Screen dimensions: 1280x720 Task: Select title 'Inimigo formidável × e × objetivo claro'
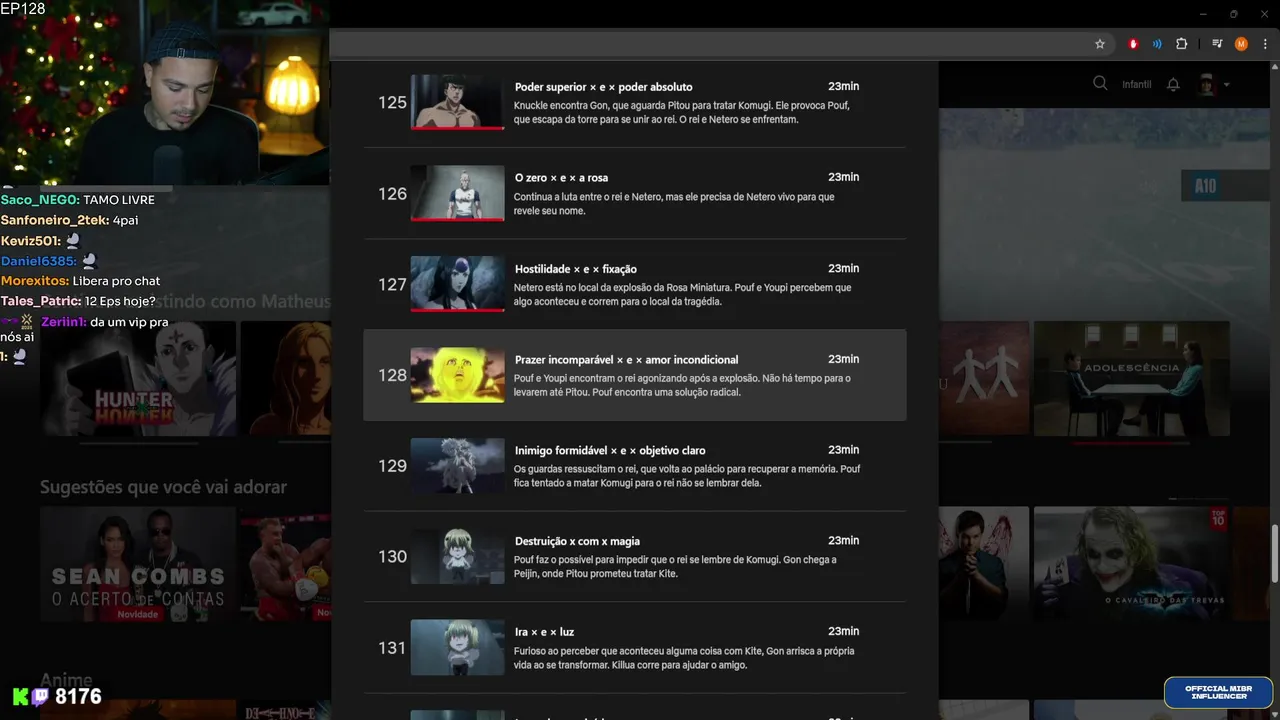point(610,451)
